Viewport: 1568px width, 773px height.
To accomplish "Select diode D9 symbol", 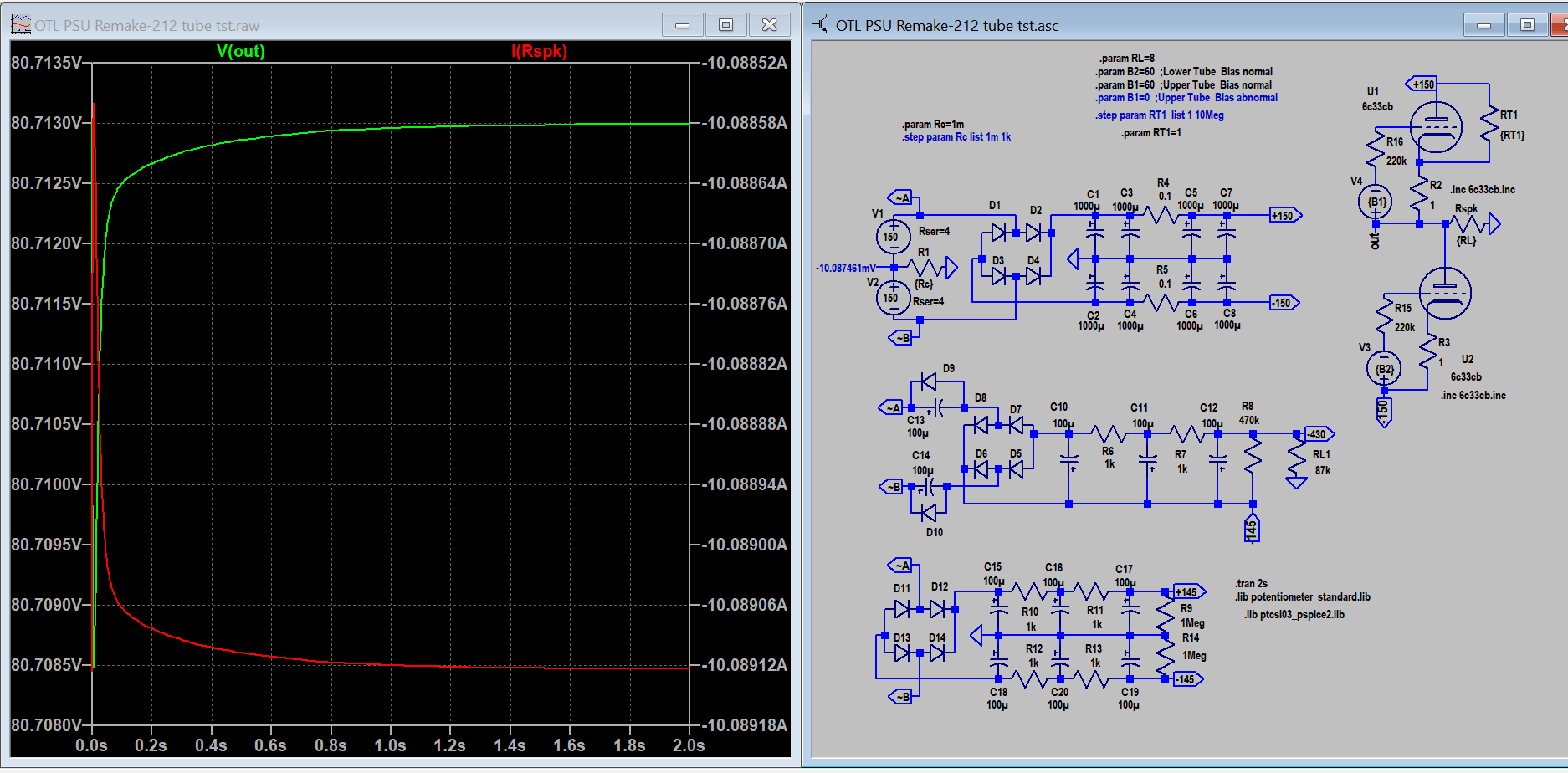I will [x=928, y=381].
